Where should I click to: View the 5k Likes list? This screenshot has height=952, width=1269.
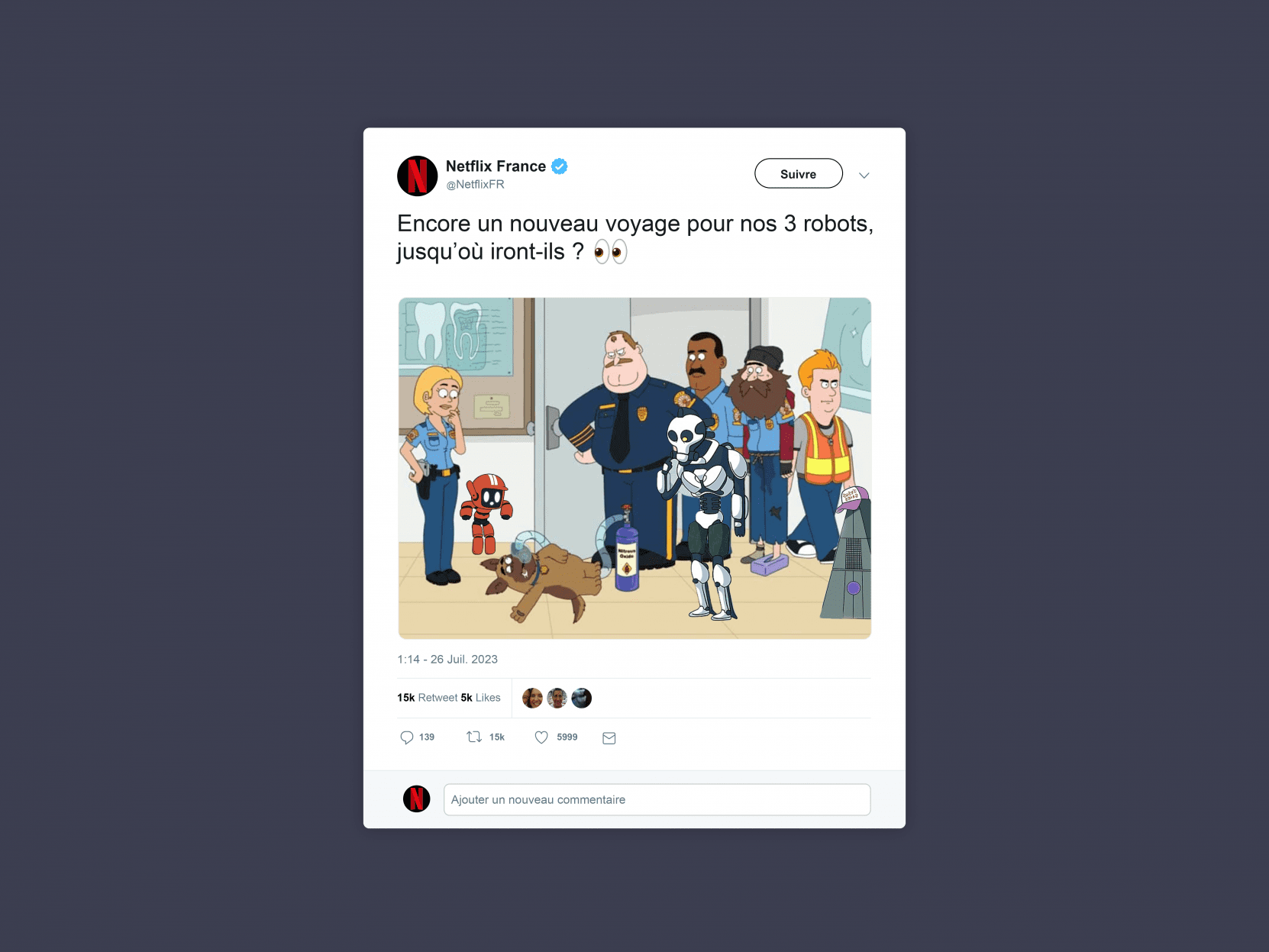coord(481,698)
